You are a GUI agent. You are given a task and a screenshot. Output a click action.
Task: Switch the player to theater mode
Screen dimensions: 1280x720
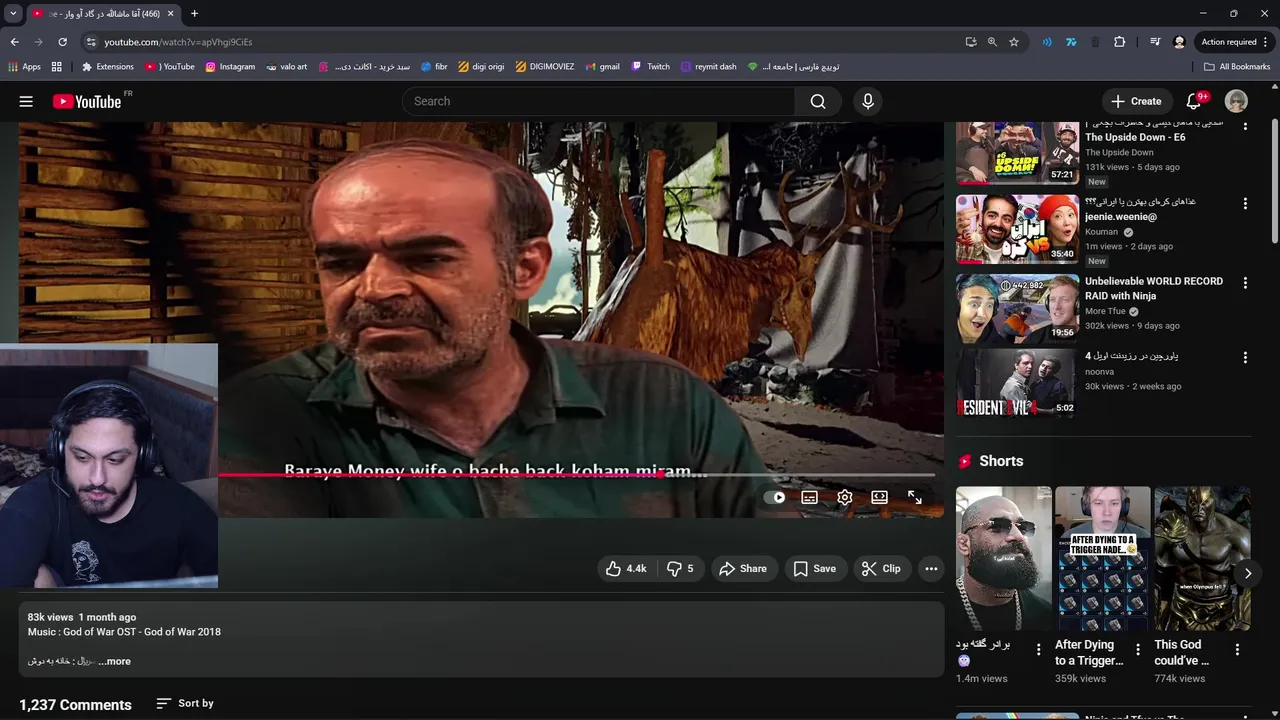point(879,497)
